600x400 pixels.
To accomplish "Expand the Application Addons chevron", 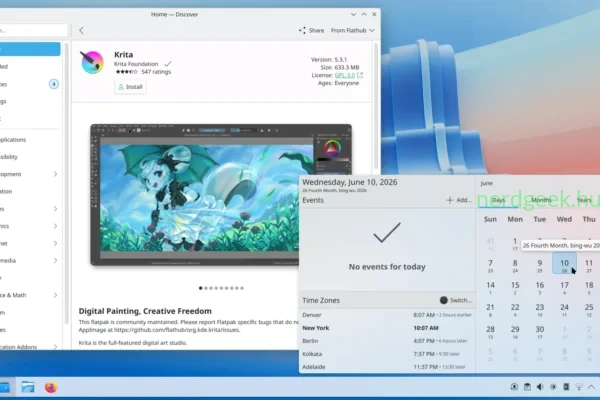I will pyautogui.click(x=55, y=347).
